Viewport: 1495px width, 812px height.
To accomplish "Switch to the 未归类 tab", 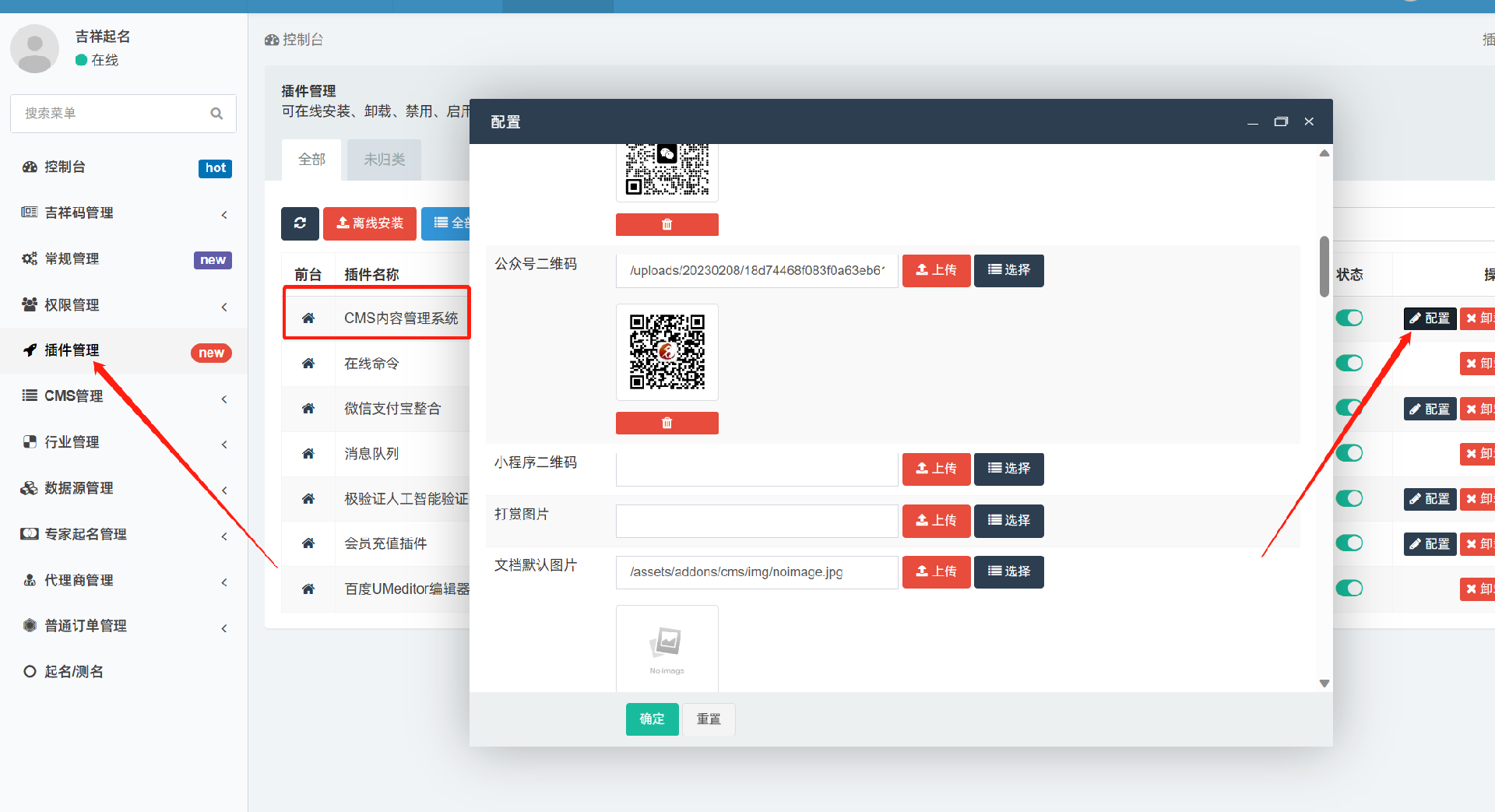I will (385, 160).
